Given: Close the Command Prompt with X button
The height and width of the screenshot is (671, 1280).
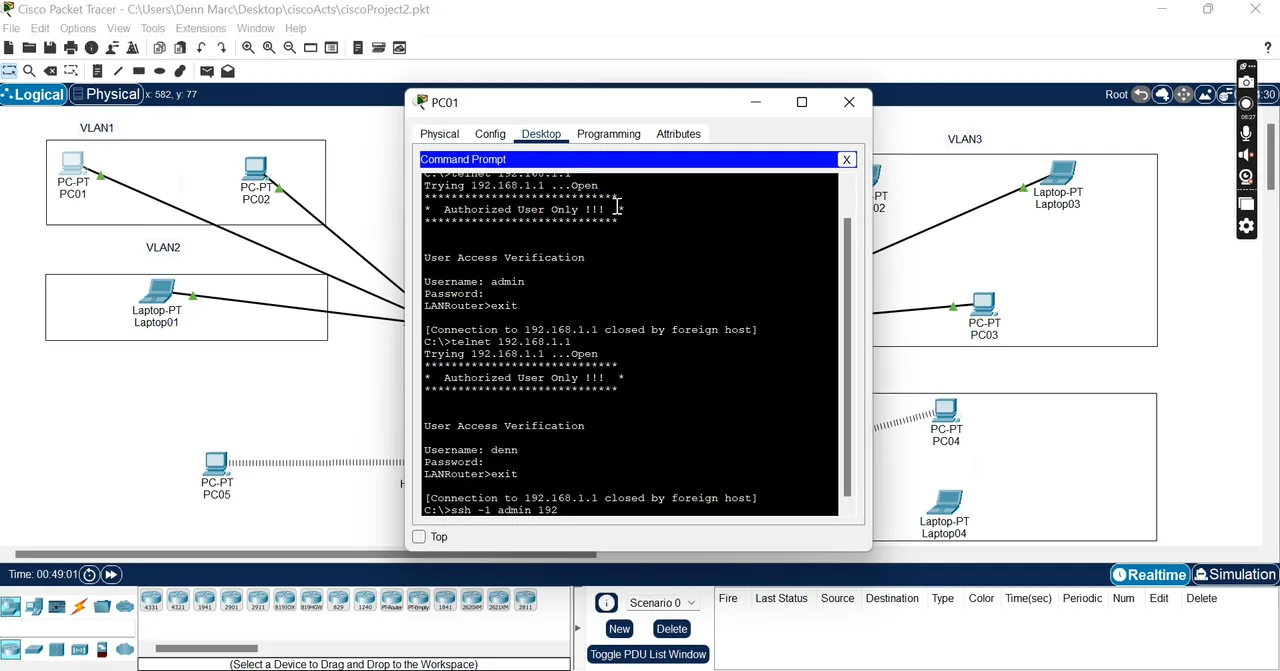Looking at the screenshot, I should click(x=846, y=160).
